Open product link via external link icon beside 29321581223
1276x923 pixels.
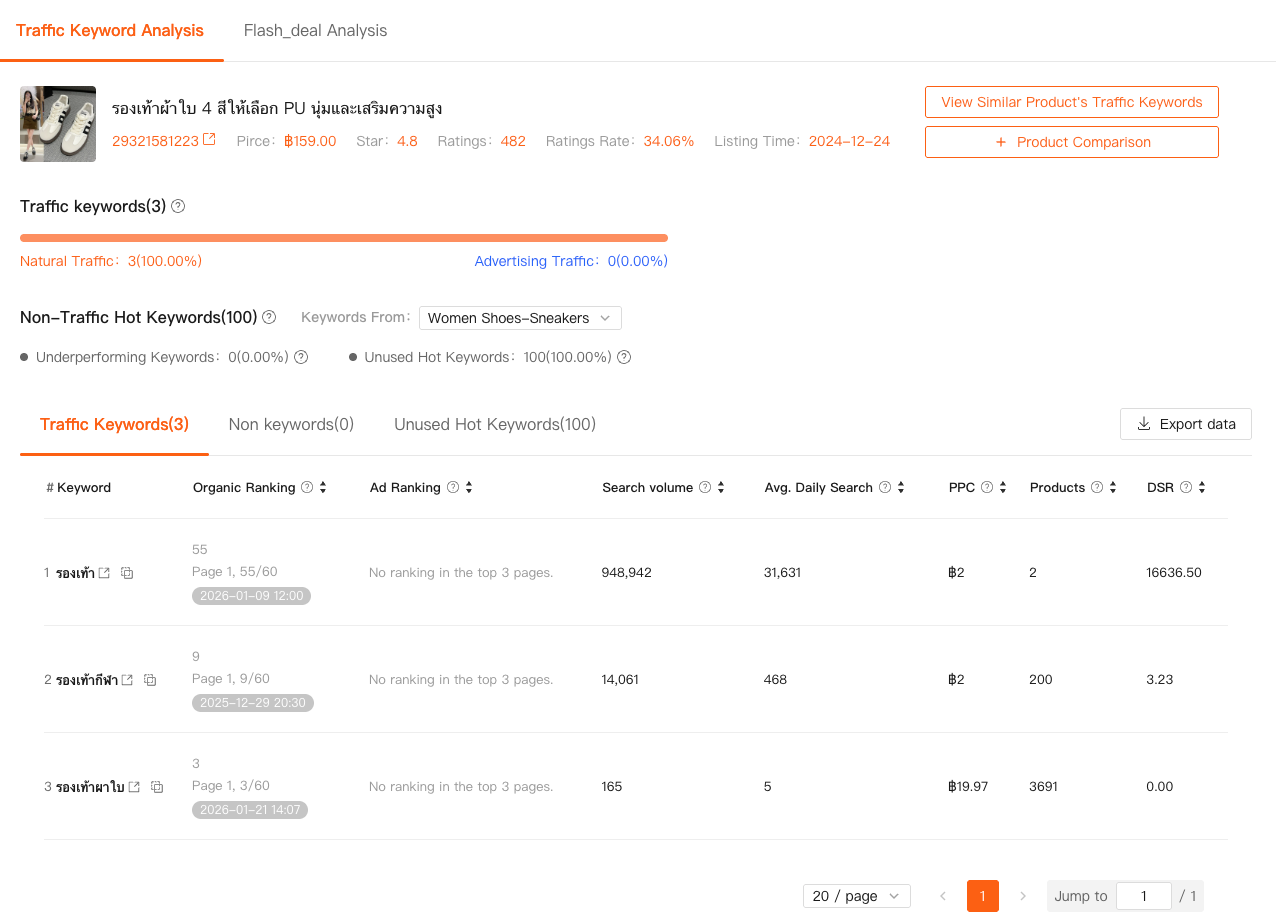[x=207, y=140]
